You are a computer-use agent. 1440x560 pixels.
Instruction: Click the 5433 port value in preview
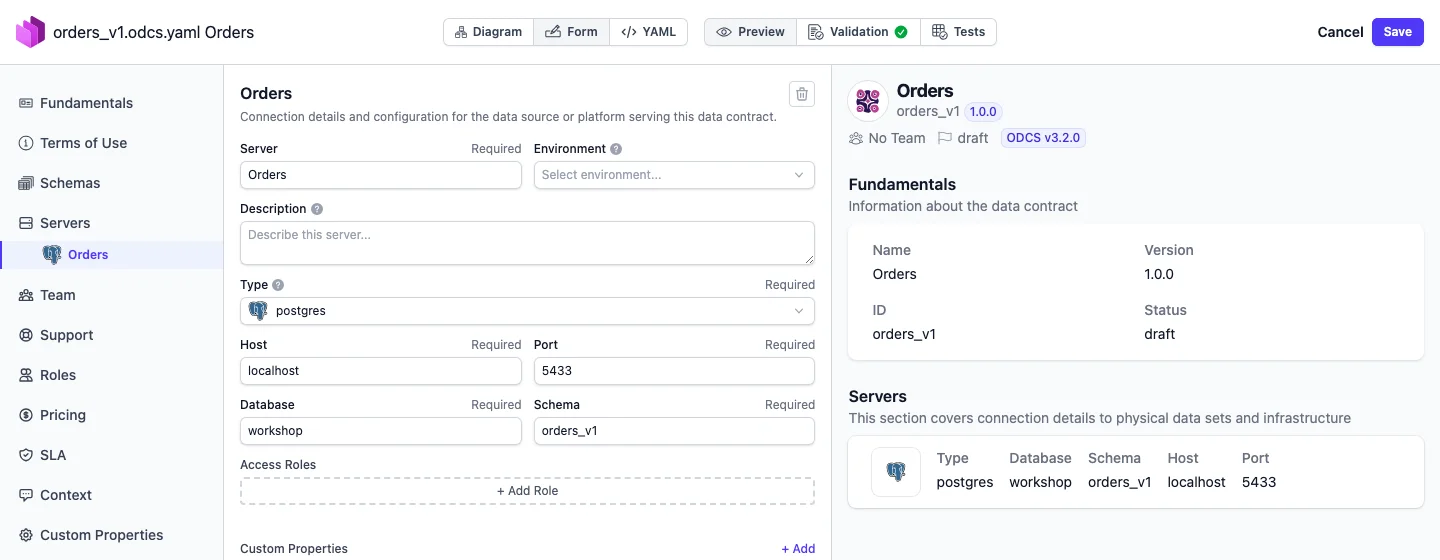click(1259, 482)
